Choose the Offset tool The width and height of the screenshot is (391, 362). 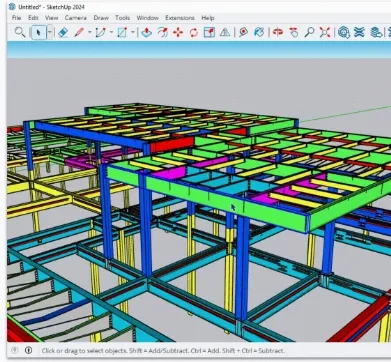162,32
